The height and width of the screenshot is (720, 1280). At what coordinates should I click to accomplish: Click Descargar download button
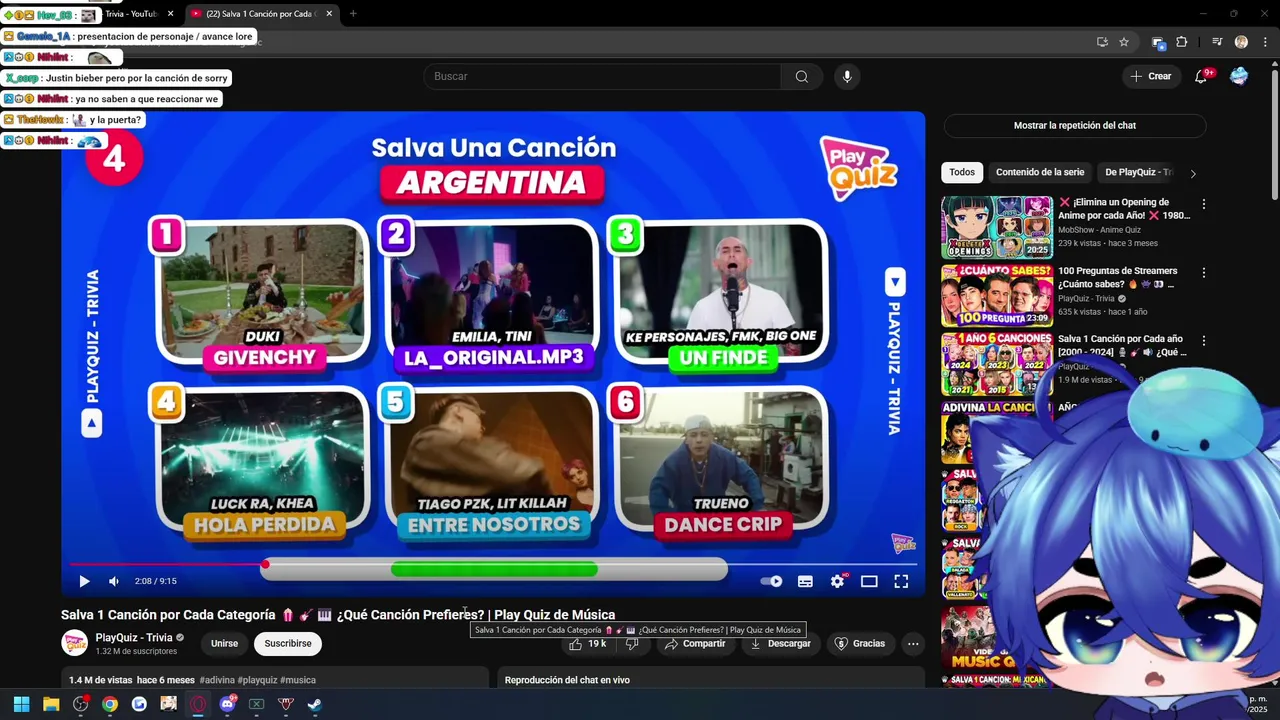pyautogui.click(x=781, y=644)
